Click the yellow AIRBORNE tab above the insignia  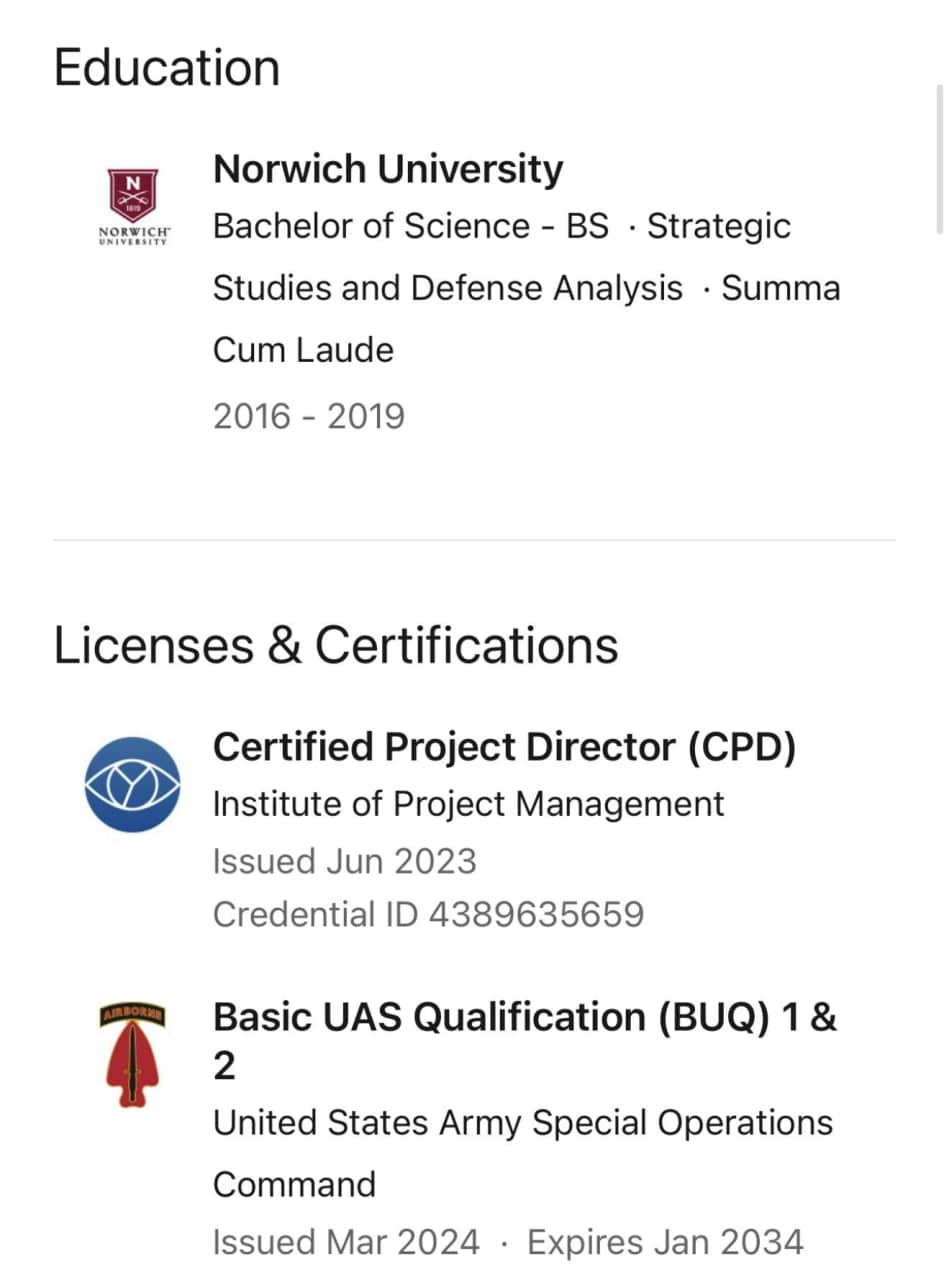[133, 1017]
